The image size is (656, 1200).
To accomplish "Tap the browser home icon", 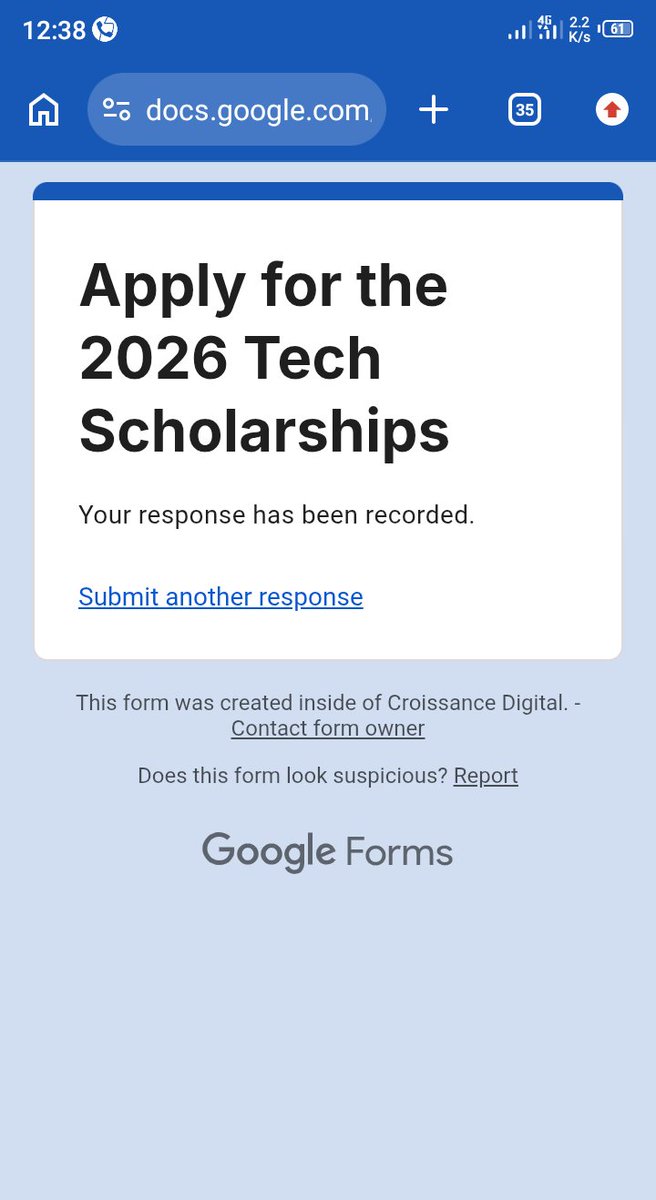I will (x=43, y=110).
